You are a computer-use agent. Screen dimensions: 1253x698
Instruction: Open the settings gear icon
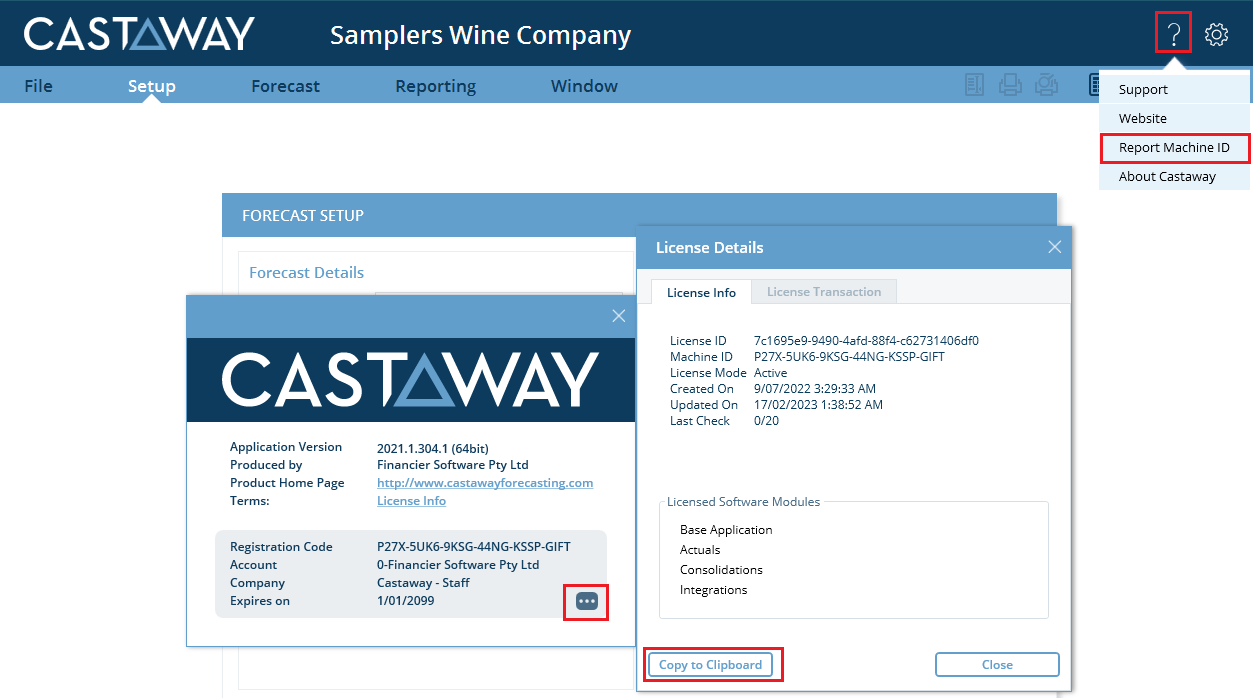pos(1216,34)
